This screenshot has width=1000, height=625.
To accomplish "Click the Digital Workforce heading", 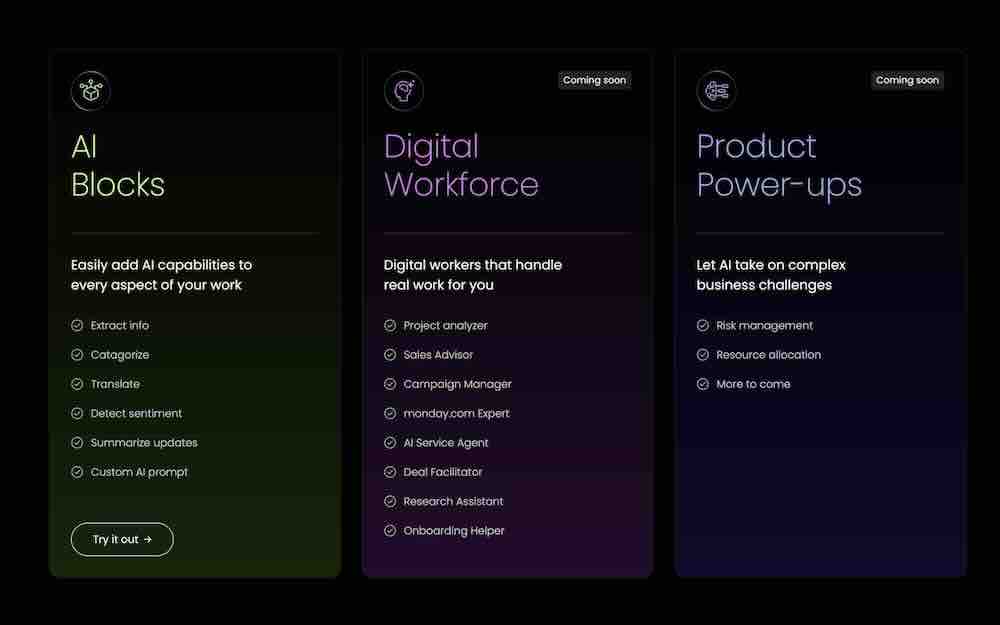I will (x=461, y=166).
